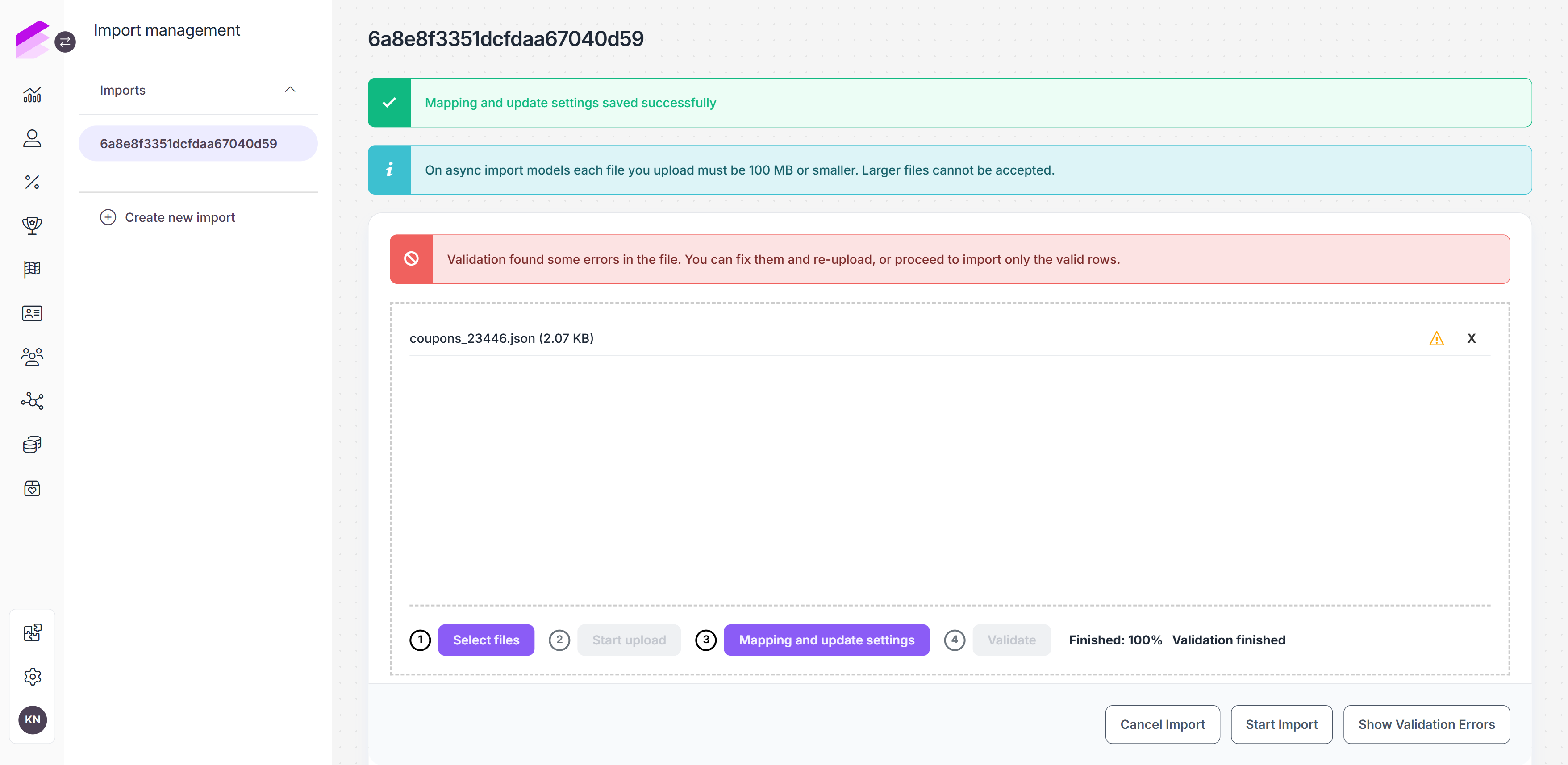The image size is (1568, 765).
Task: Open the analytics chart icon in sidebar
Action: coord(32,95)
